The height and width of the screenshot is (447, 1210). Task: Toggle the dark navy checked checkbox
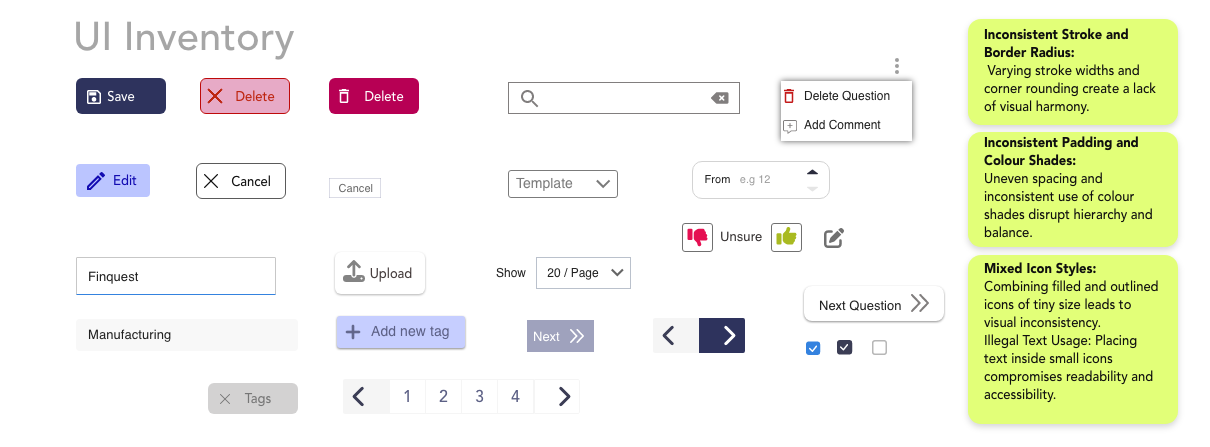coord(845,348)
